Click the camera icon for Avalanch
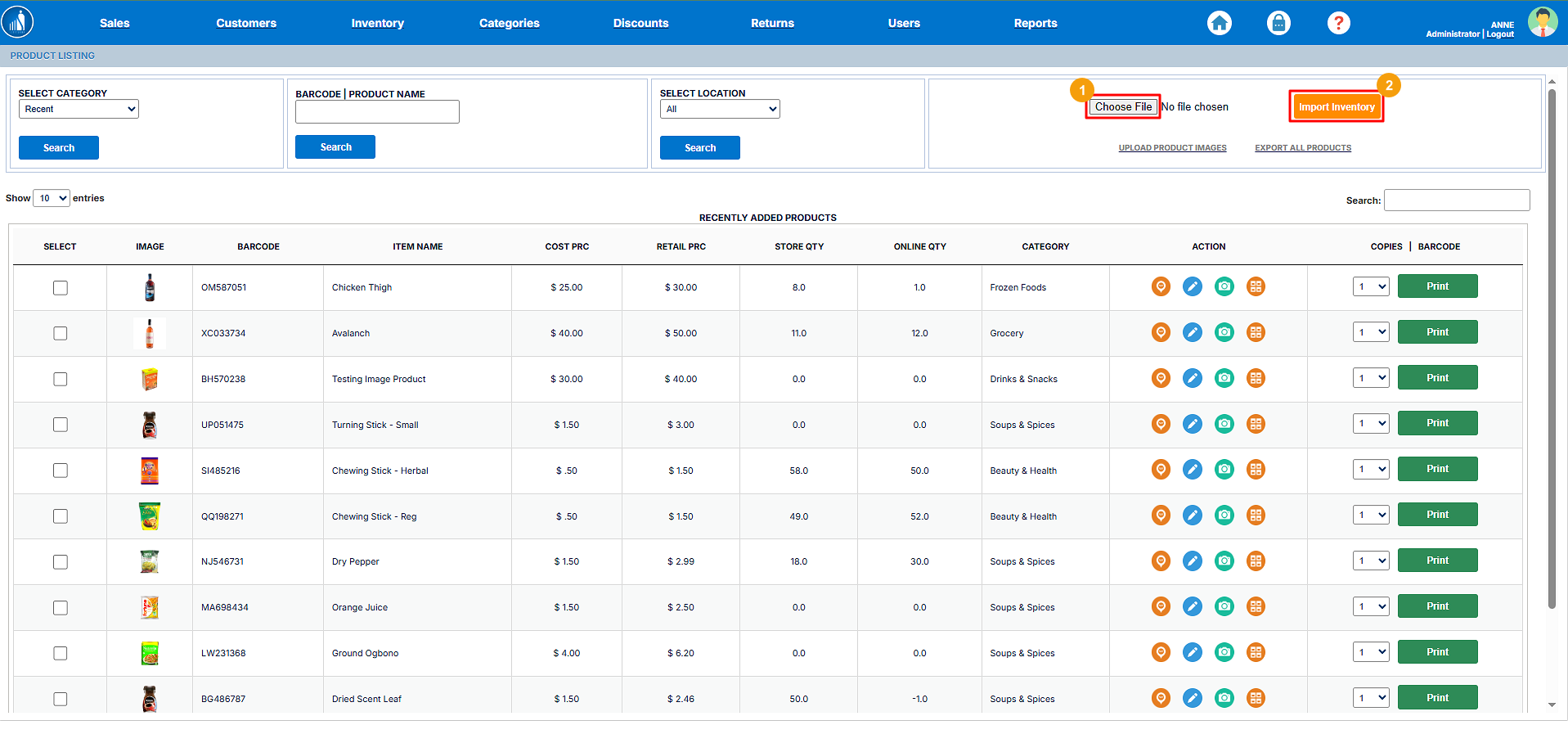The height and width of the screenshot is (752, 1568). point(1224,332)
